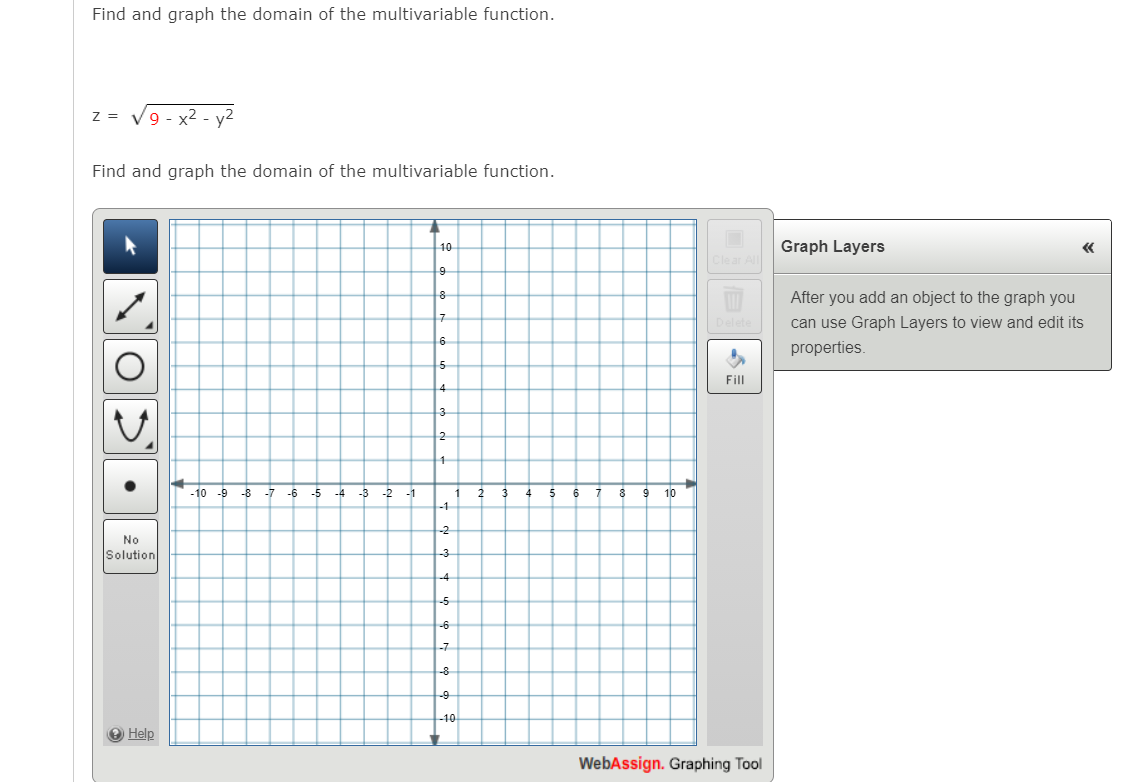Select the line drawing tool

(x=130, y=306)
